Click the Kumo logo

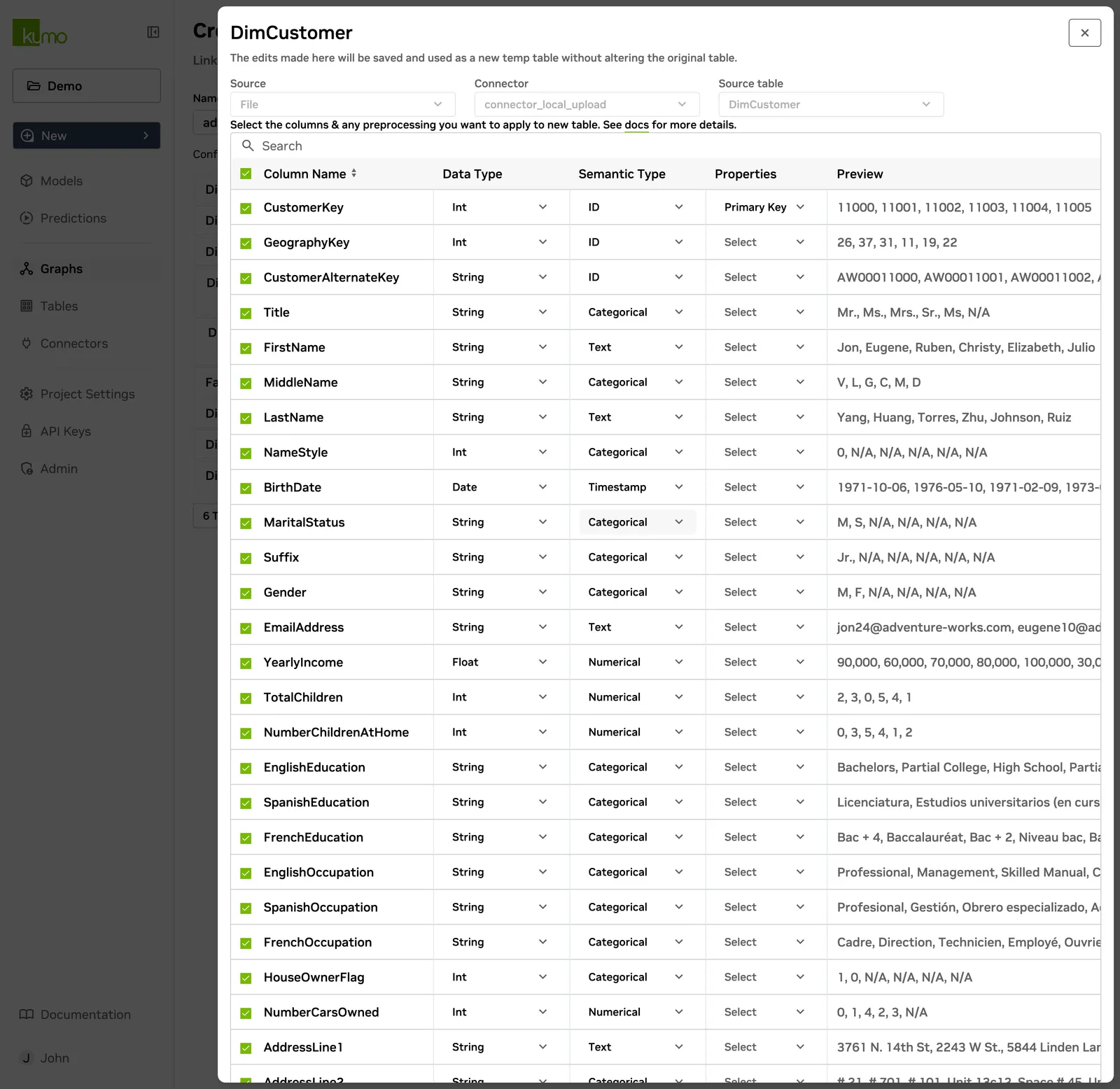pyautogui.click(x=40, y=33)
